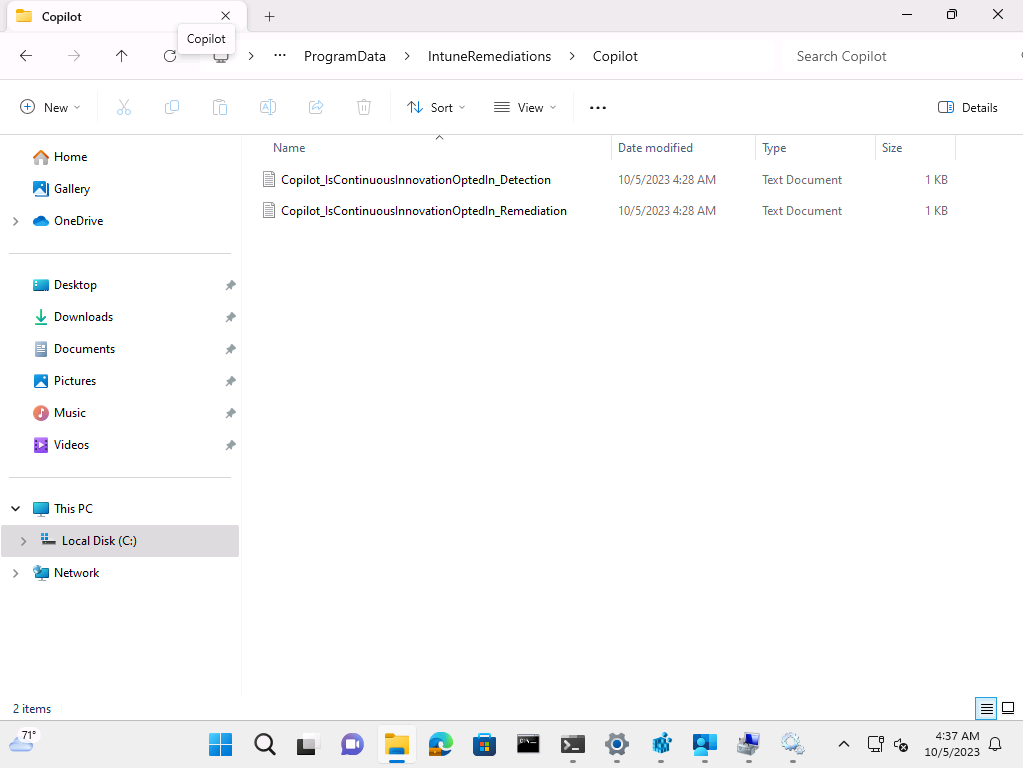Show hidden breadcrumb path ellipsis
The height and width of the screenshot is (768, 1023).
[280, 56]
